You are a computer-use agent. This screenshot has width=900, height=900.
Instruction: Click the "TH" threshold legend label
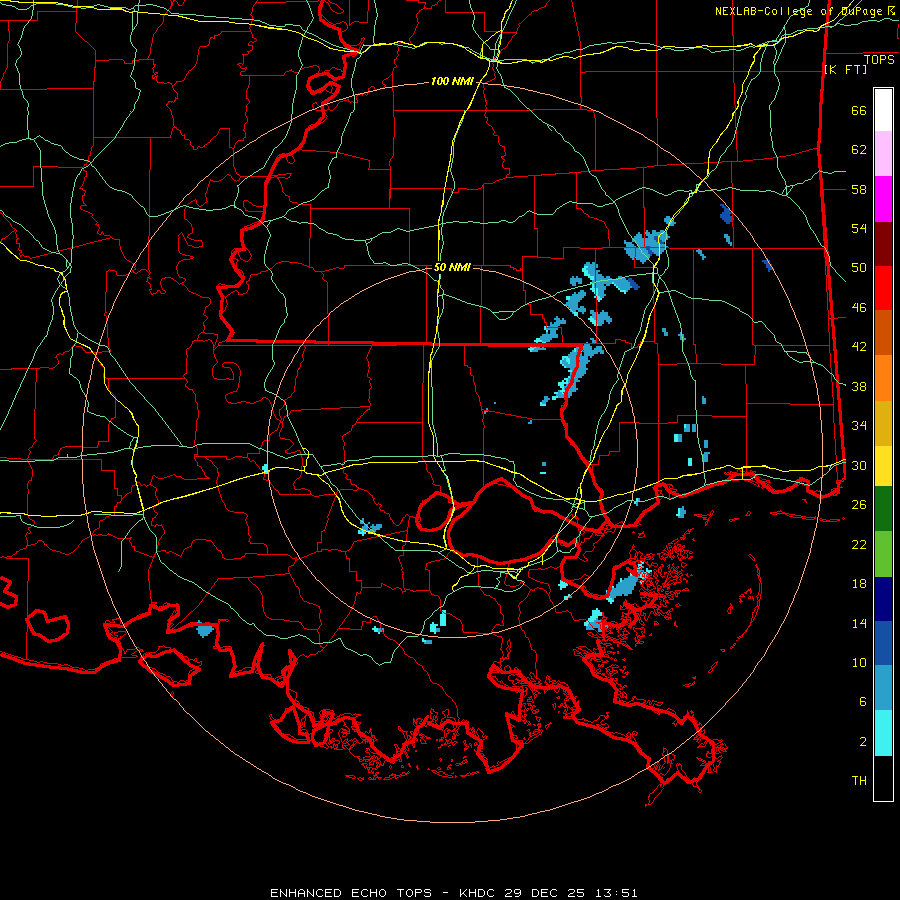[x=859, y=781]
